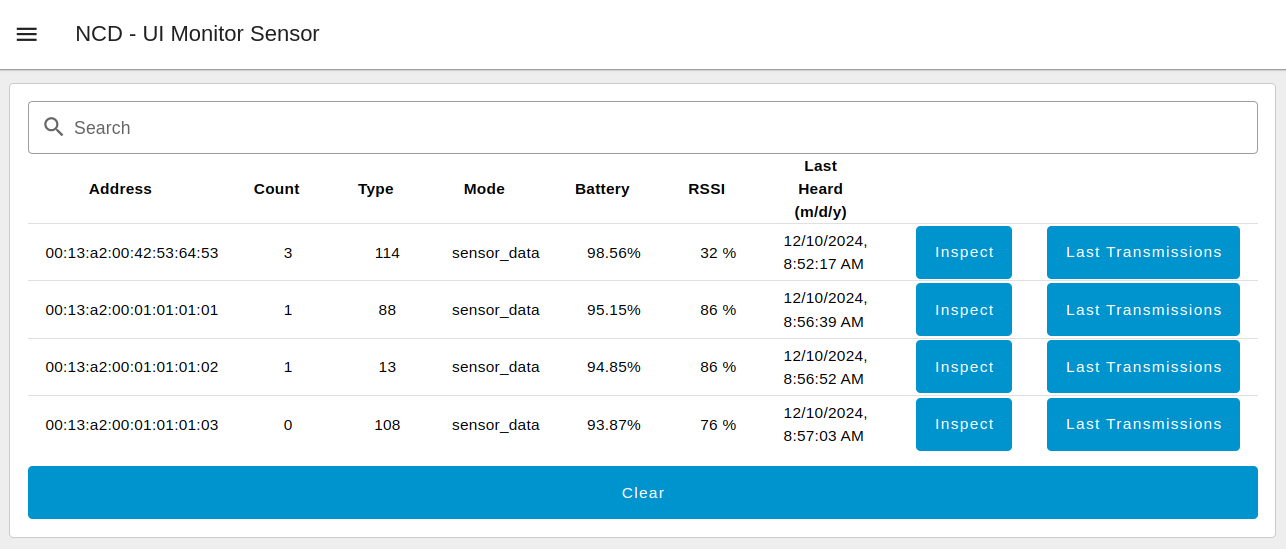Click RSSI value 32 %
This screenshot has height=549, width=1286.
click(x=718, y=253)
